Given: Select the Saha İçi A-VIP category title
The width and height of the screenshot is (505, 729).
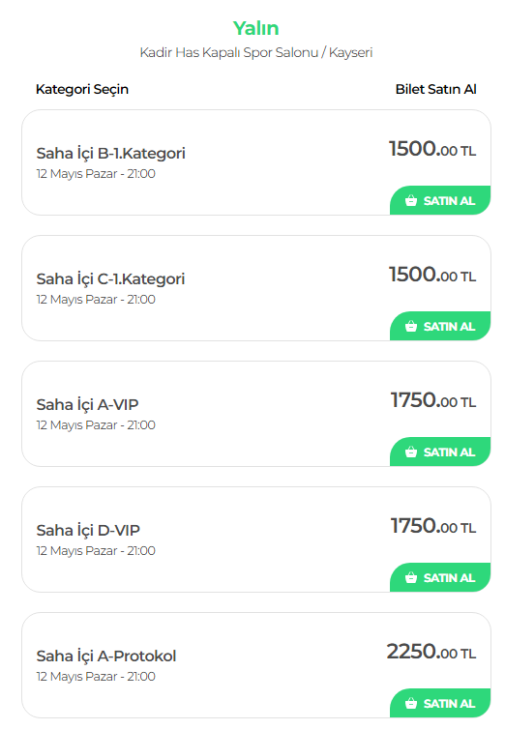Looking at the screenshot, I should 87,404.
